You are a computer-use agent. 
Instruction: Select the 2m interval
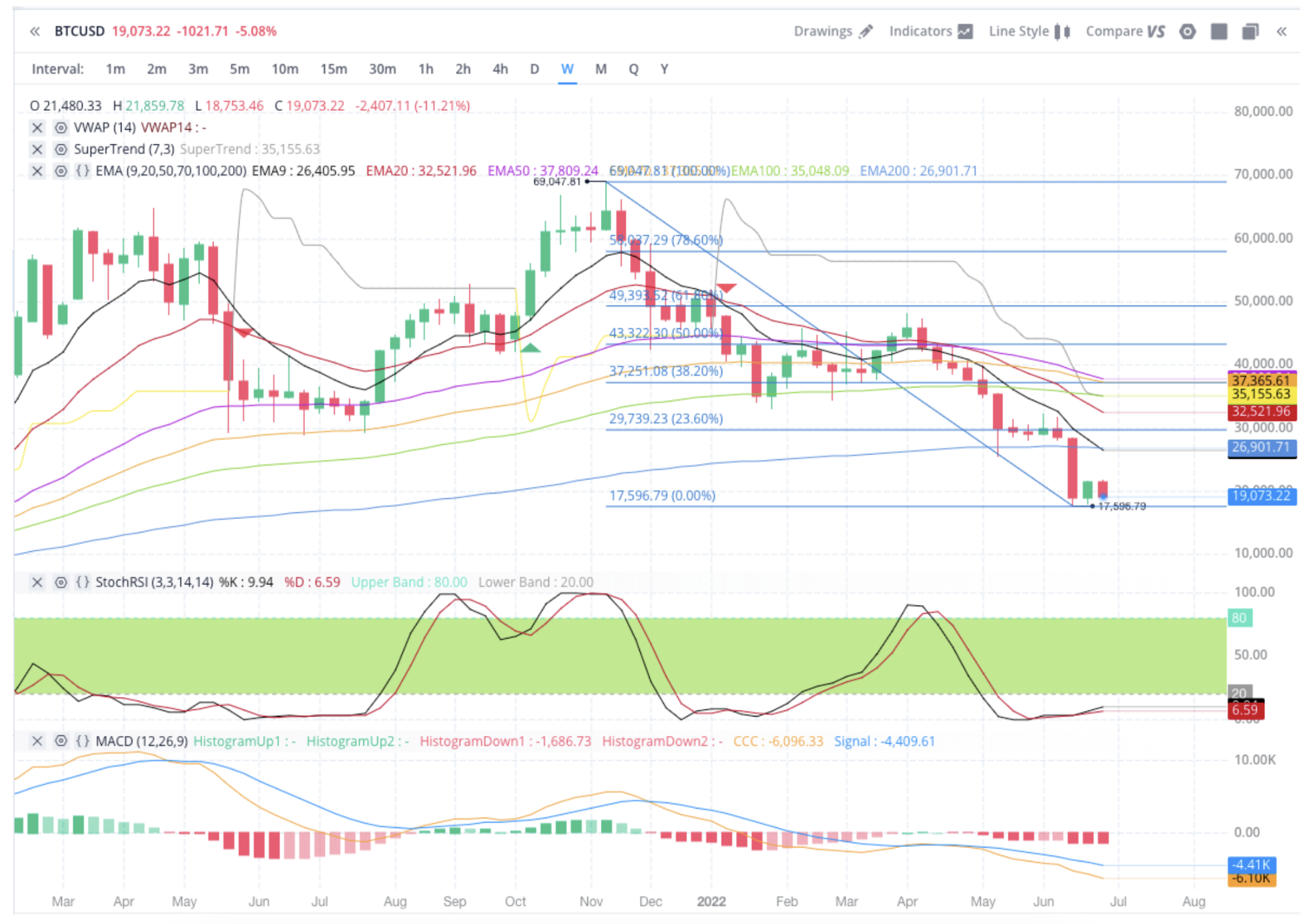(156, 68)
